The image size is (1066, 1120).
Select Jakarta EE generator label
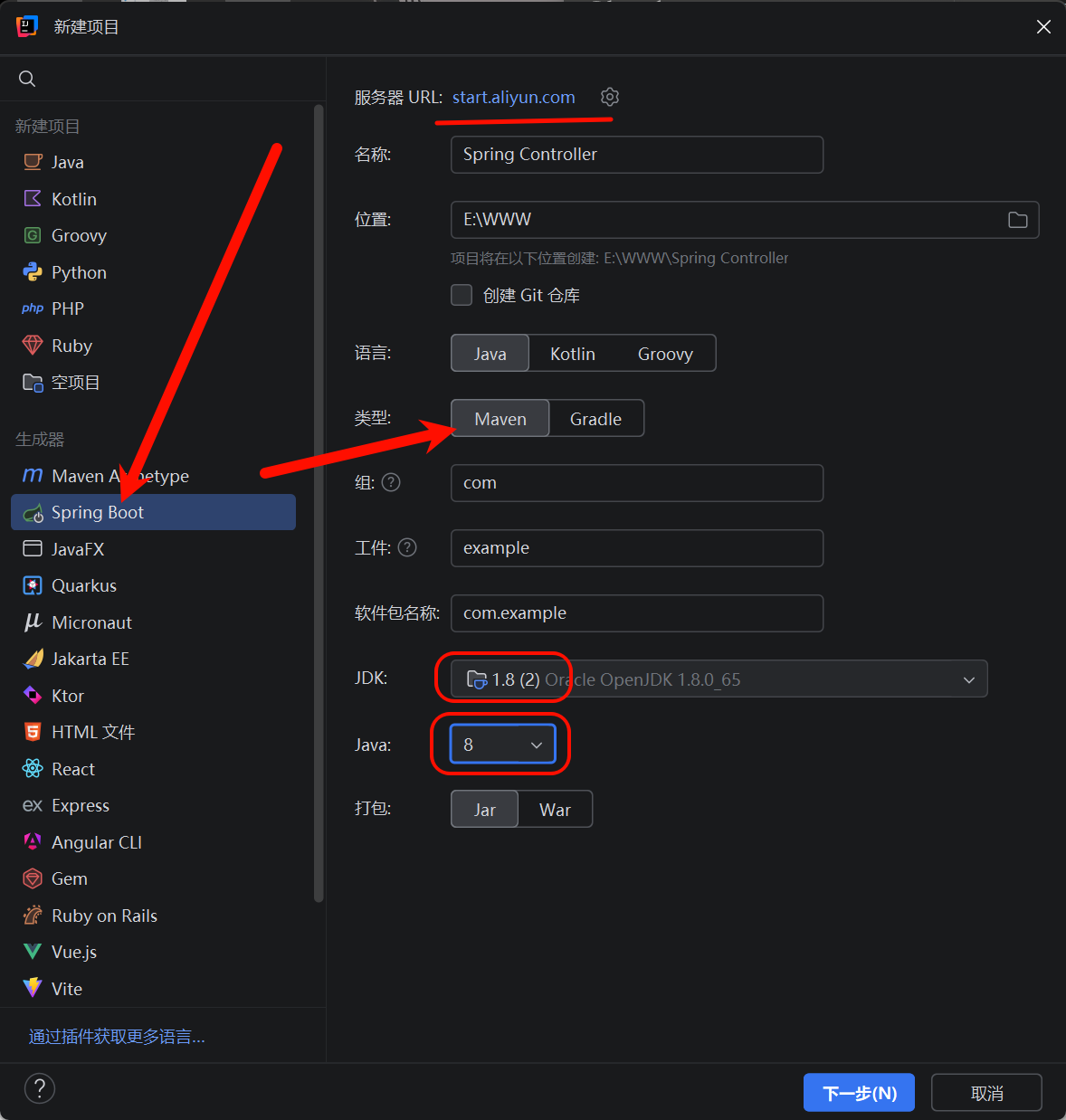tap(90, 659)
